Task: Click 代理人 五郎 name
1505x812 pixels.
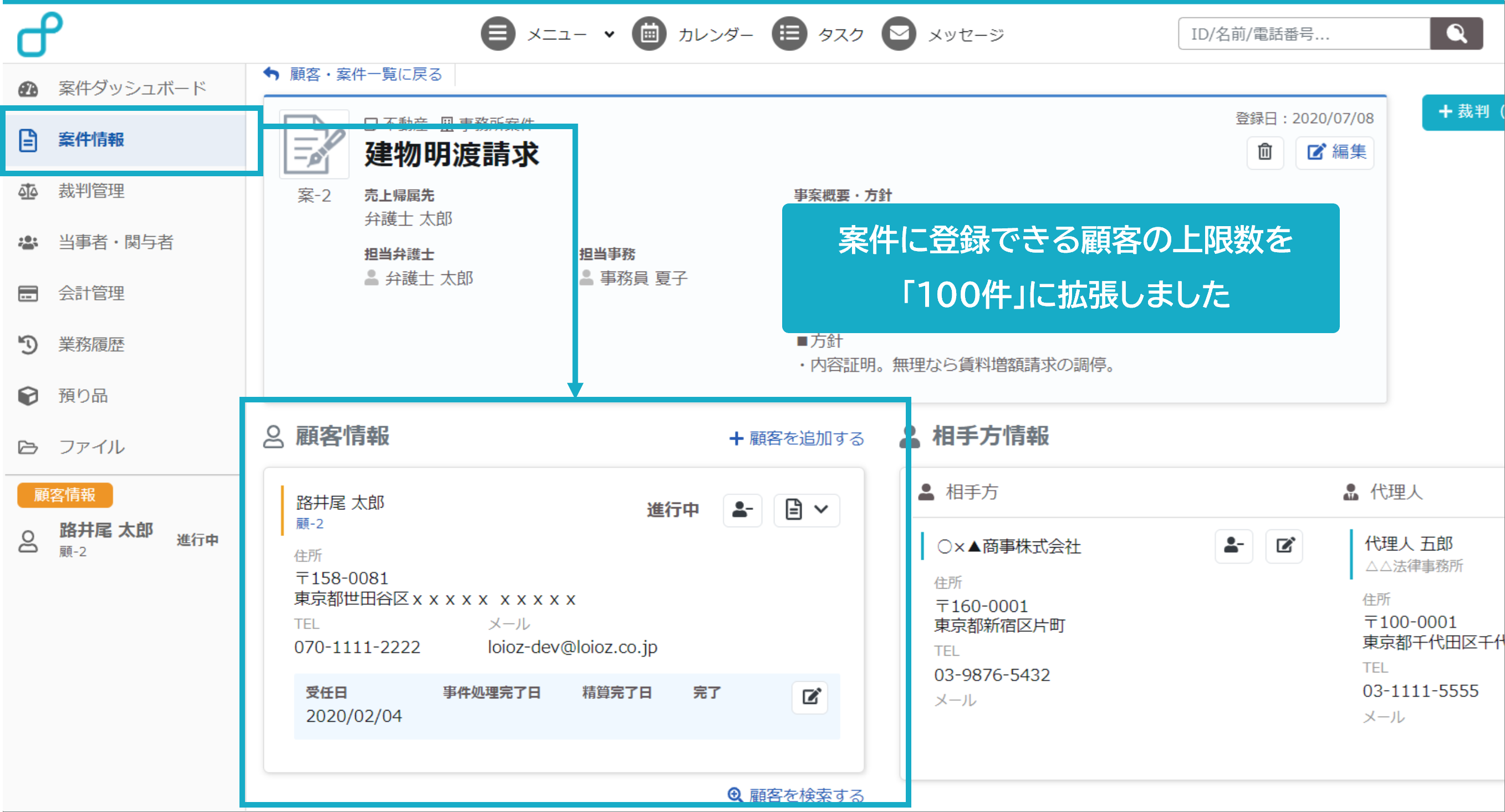Action: pyautogui.click(x=1408, y=543)
